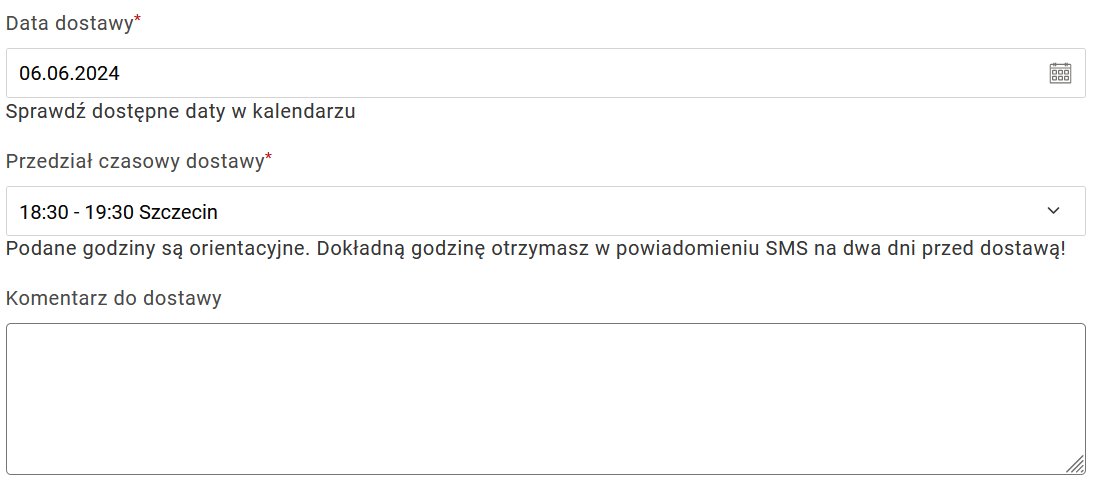Click the Przedział czasowy dostawy label

coord(135,161)
